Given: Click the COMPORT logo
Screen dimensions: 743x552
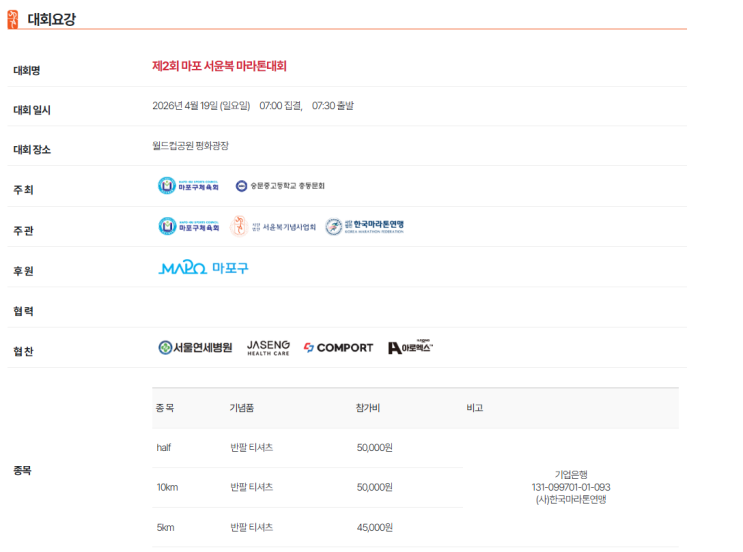Looking at the screenshot, I should click(338, 348).
